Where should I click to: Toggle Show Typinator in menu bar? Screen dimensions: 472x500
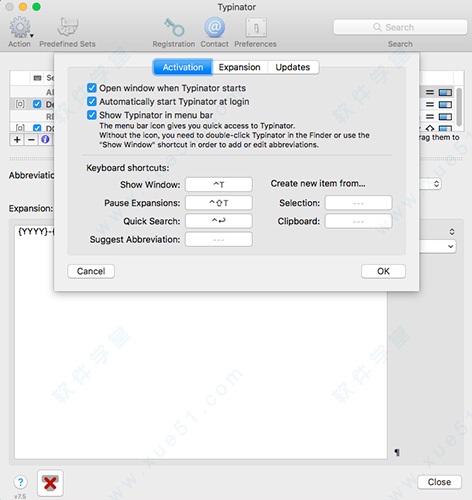92,115
